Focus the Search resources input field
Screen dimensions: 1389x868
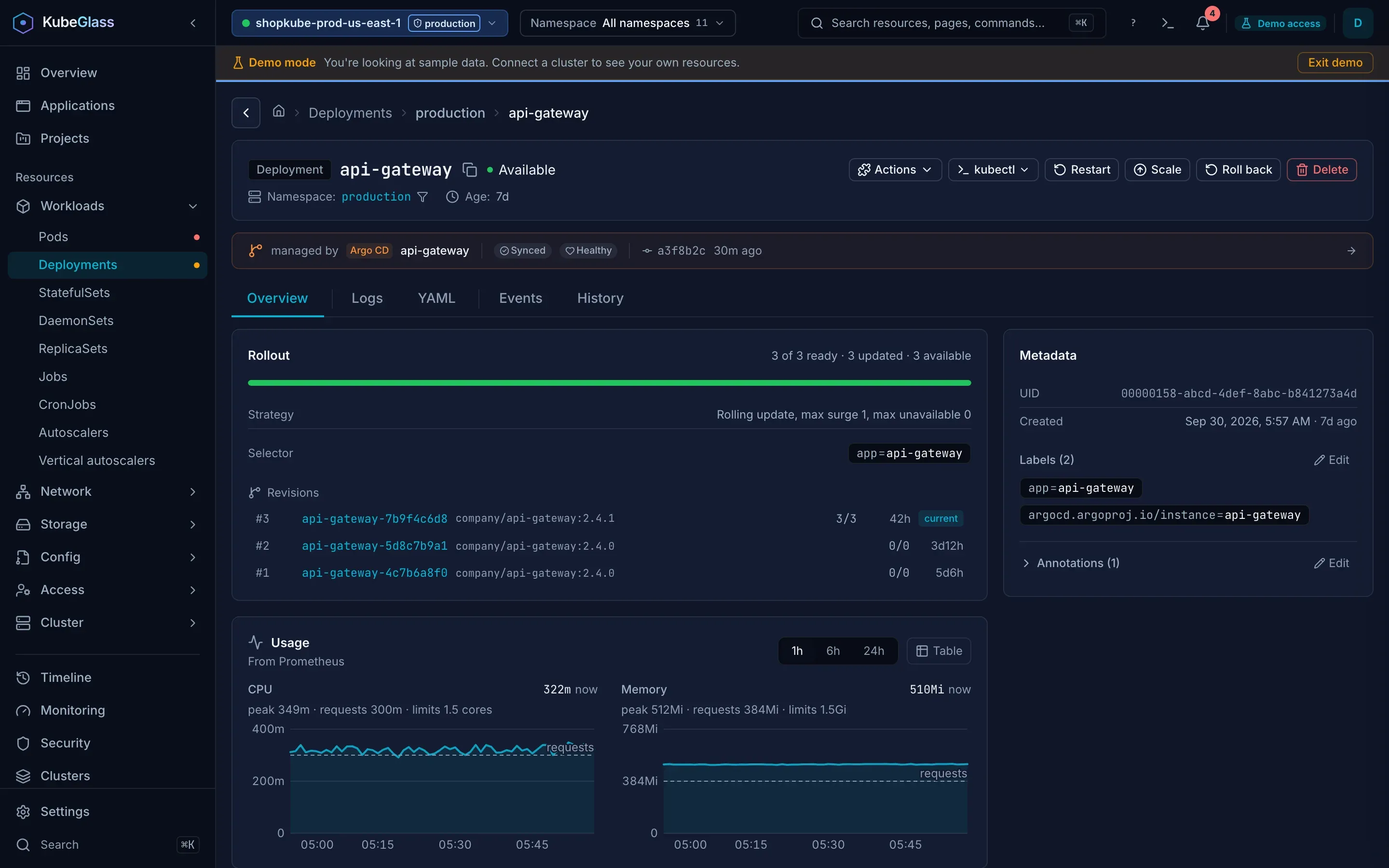951,23
